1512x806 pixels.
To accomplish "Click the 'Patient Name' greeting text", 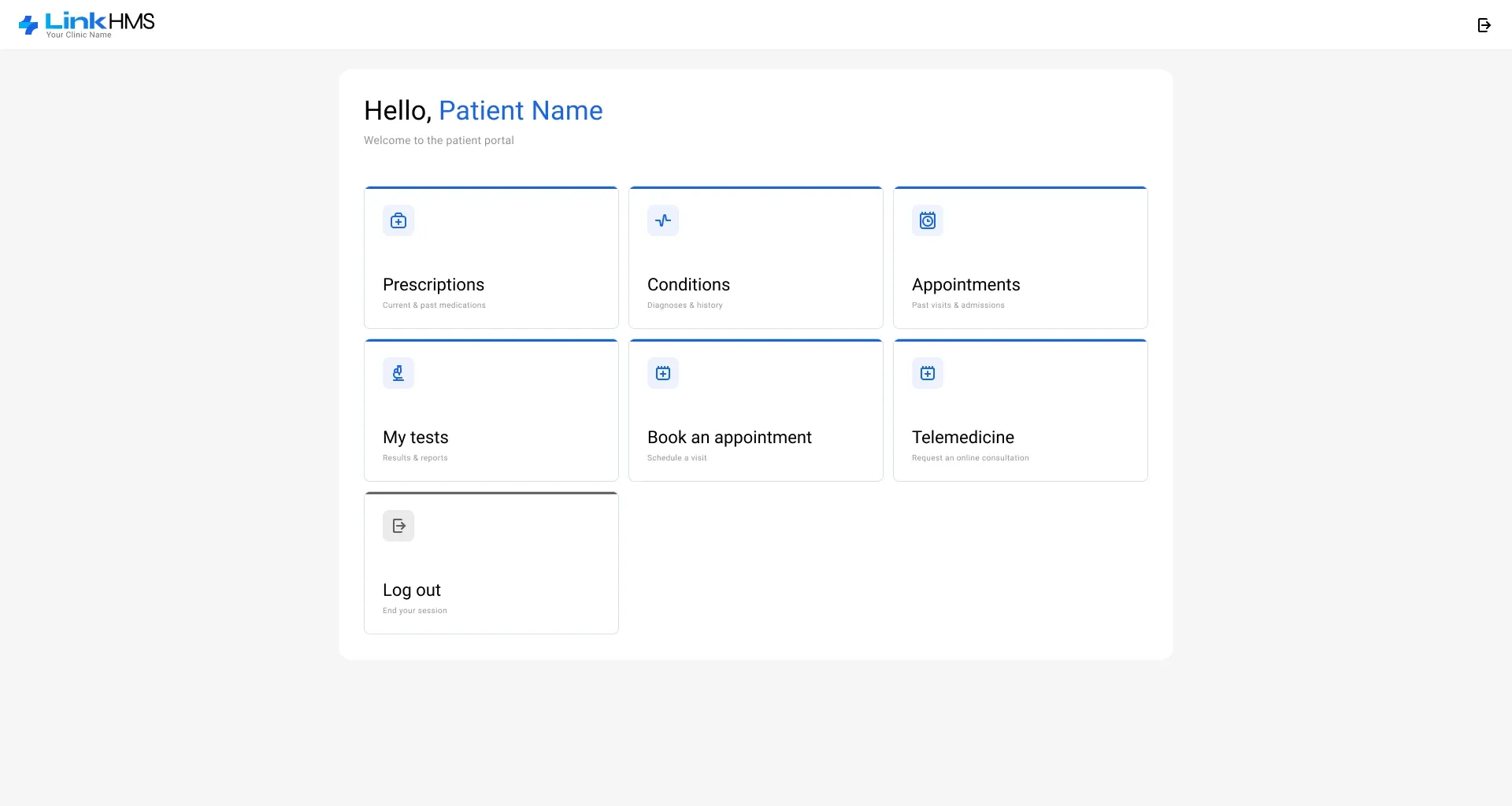I will [x=521, y=111].
